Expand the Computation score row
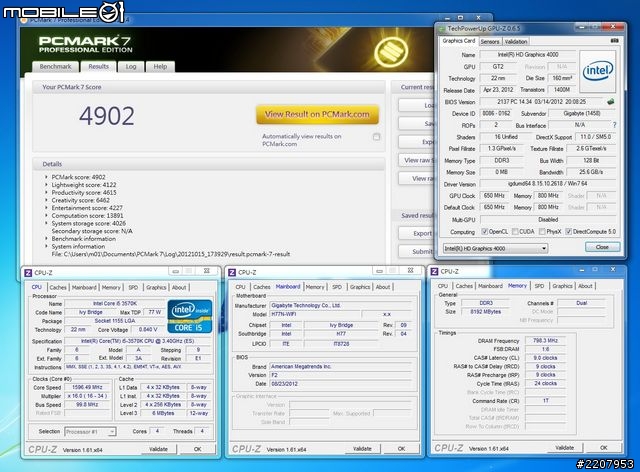640x472 pixels. tap(46, 216)
